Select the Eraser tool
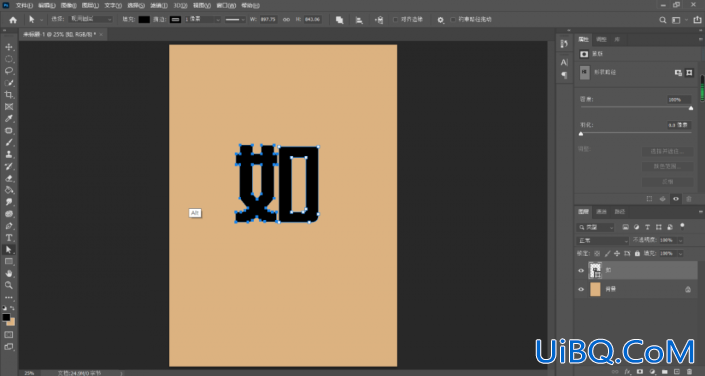Viewport: 705px width, 376px height. tap(9, 178)
